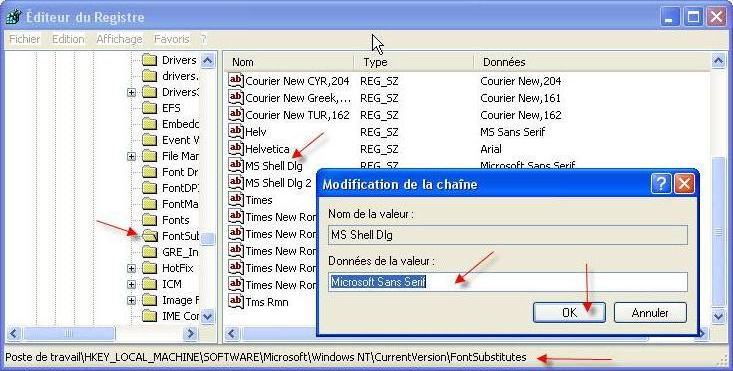The width and height of the screenshot is (733, 371).
Task: Click the dialog's question mark help button
Action: click(661, 184)
